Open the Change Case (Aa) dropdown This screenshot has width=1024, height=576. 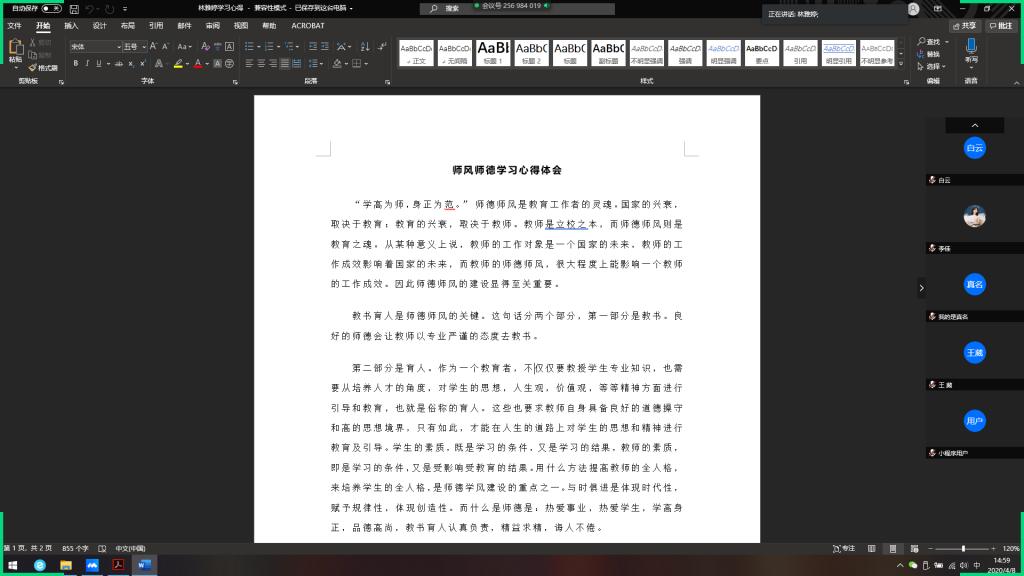coord(185,46)
